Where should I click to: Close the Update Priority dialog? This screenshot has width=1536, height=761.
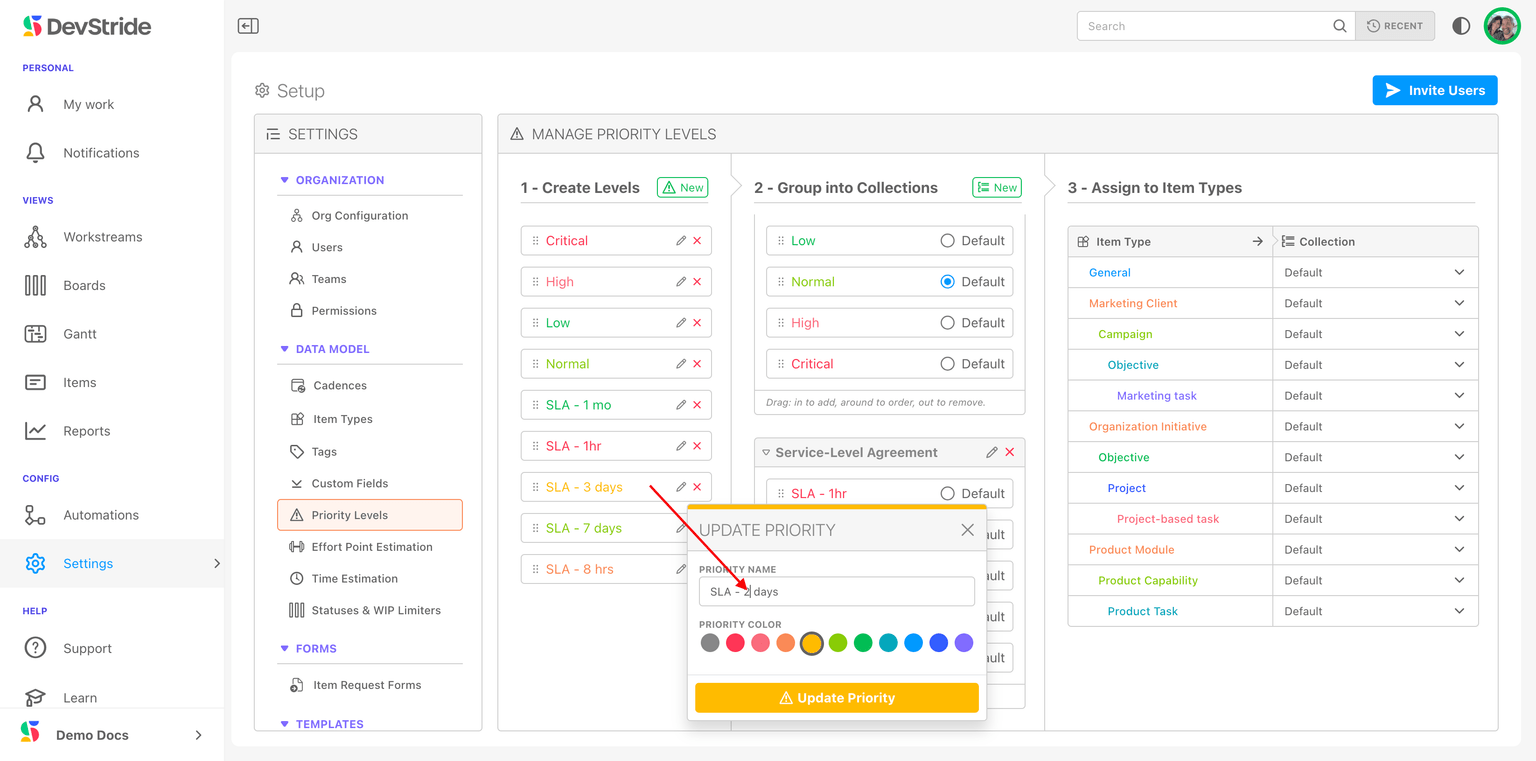pos(967,530)
